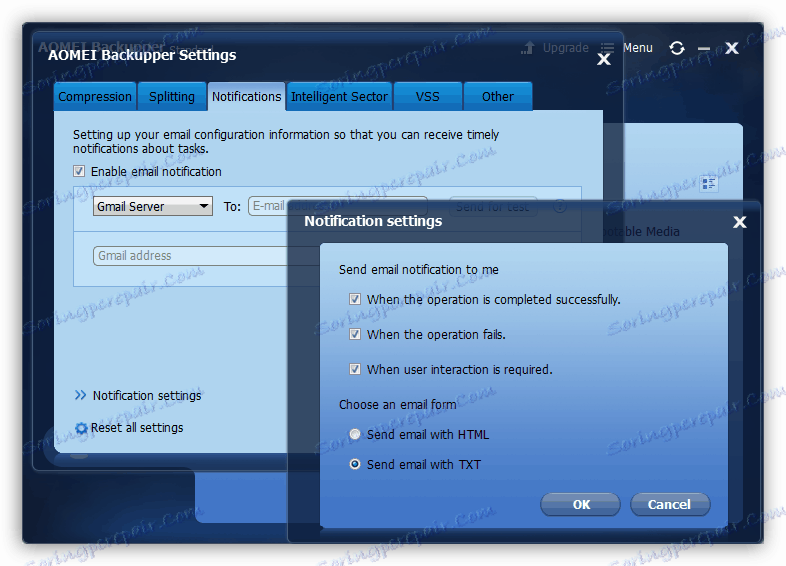Confirm notification settings with OK

click(580, 504)
